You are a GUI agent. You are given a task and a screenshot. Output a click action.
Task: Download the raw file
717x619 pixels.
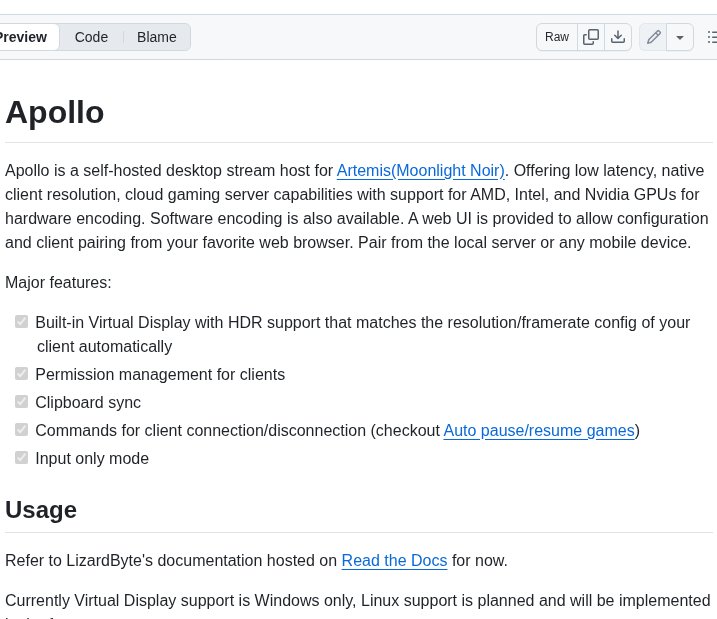618,37
